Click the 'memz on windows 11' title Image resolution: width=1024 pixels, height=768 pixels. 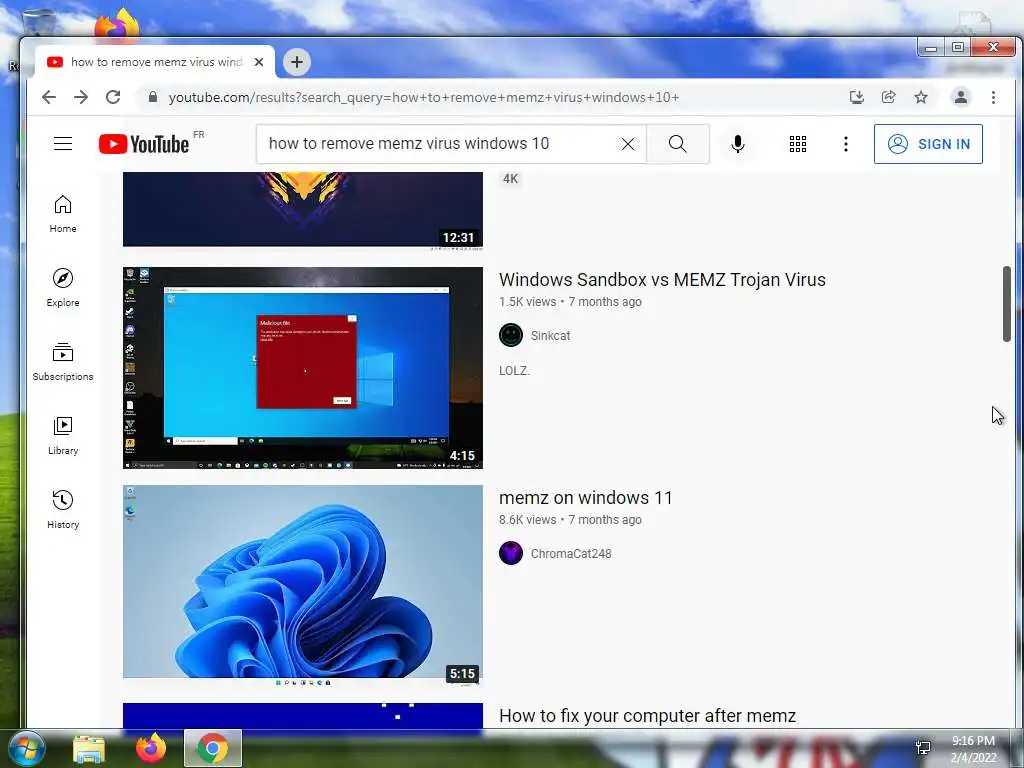tap(585, 498)
